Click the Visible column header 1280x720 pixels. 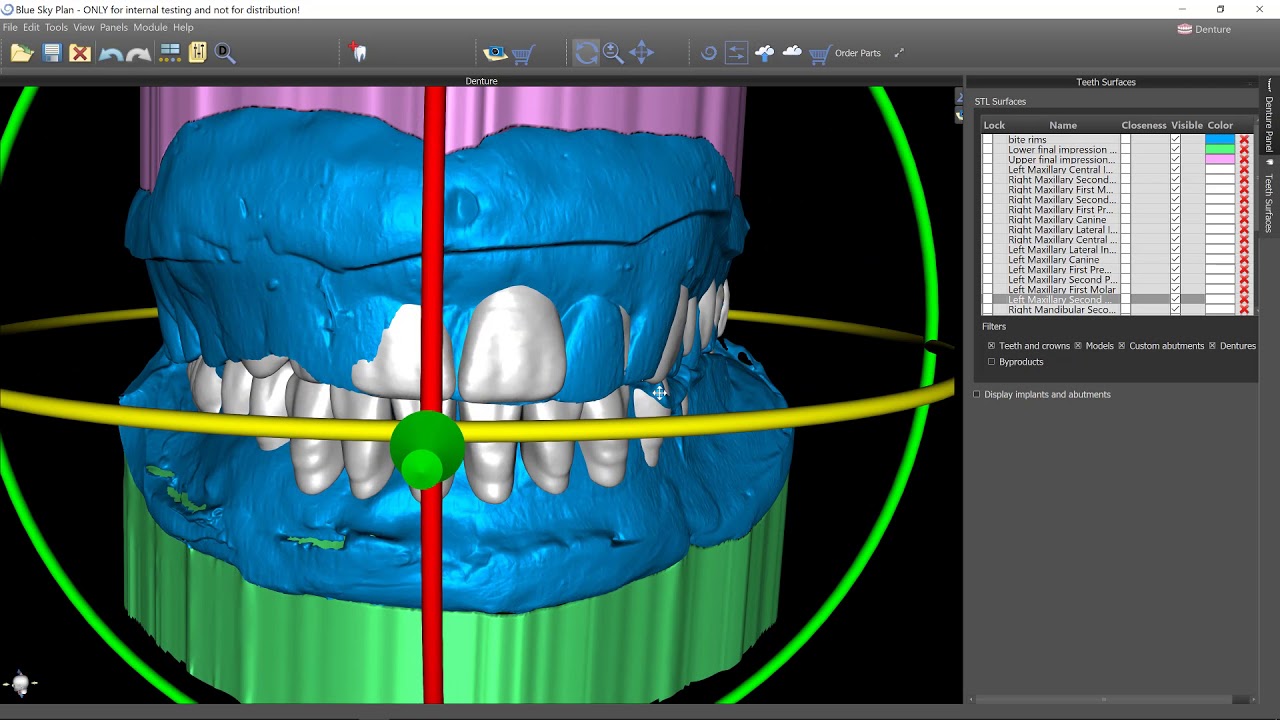(1187, 125)
